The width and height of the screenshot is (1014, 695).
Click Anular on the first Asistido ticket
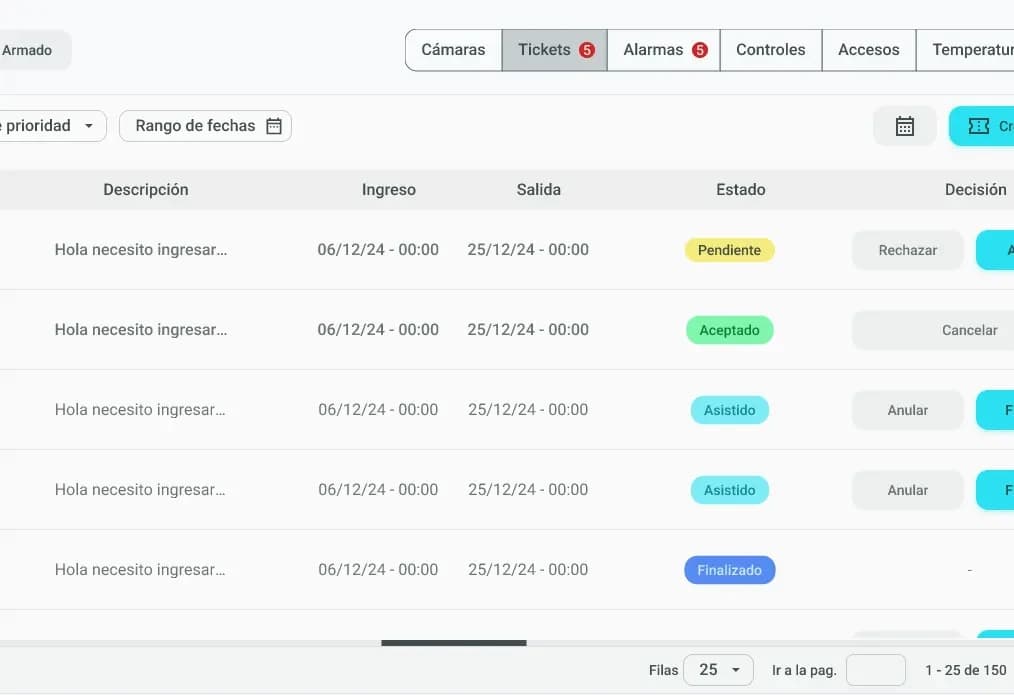906,410
